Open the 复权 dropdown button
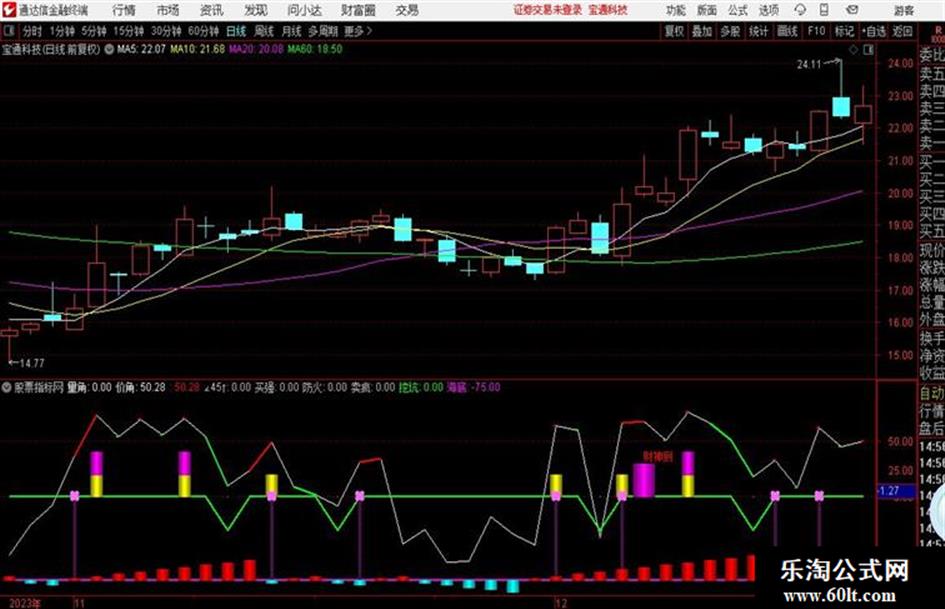 point(673,31)
